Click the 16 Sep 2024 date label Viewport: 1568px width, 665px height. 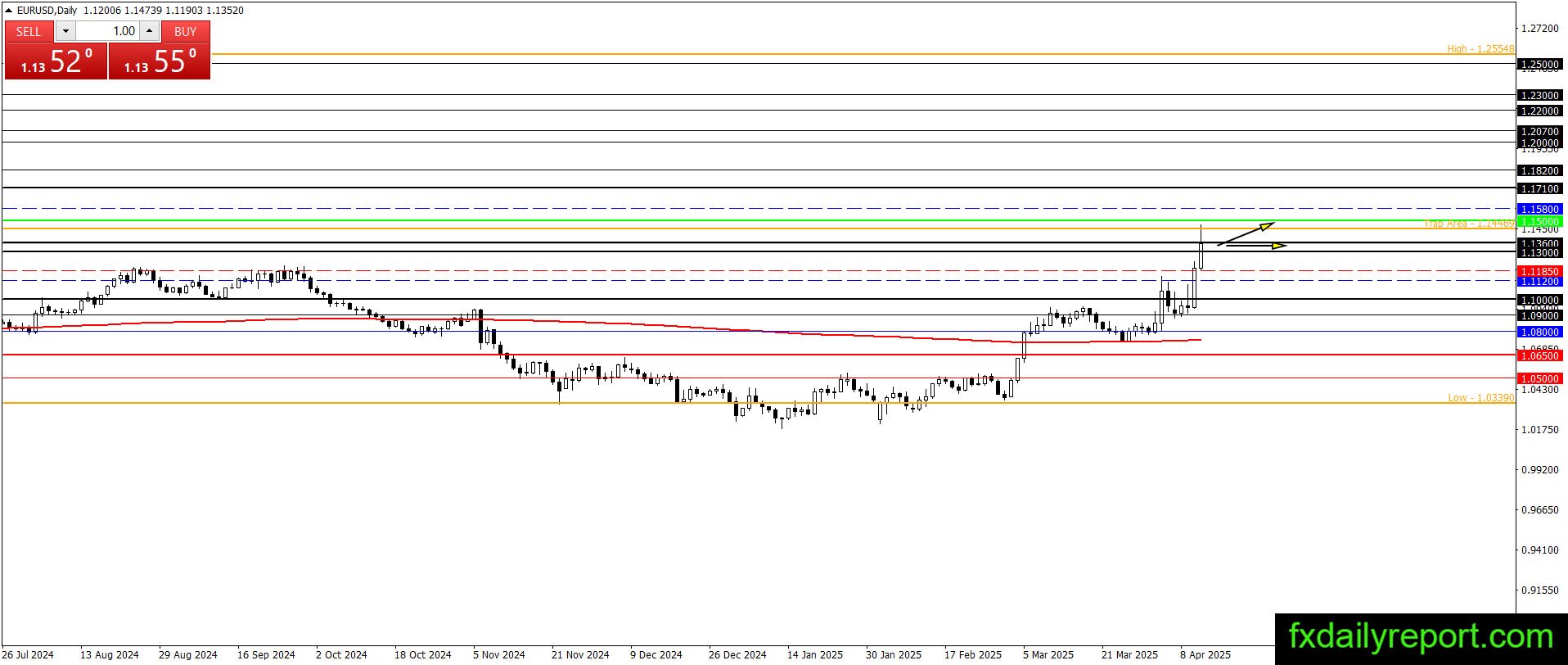(x=266, y=654)
